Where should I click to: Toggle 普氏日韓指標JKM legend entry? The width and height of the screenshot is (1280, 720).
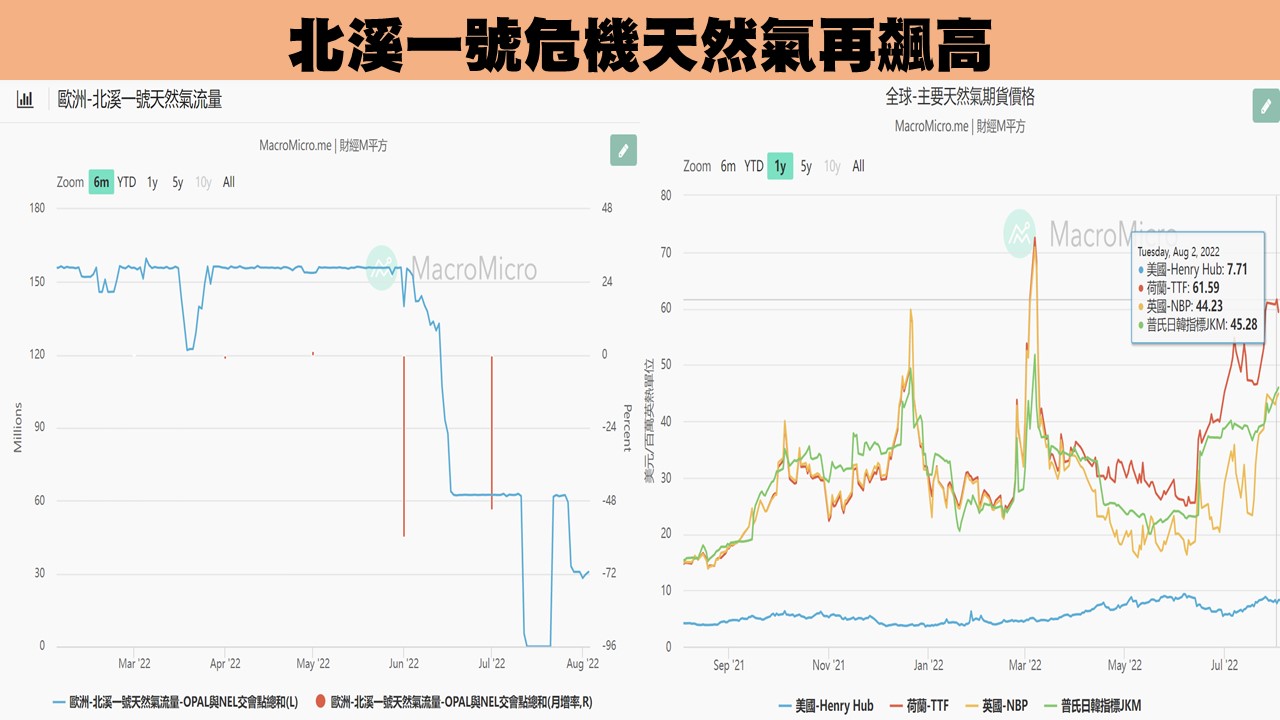click(x=1090, y=705)
